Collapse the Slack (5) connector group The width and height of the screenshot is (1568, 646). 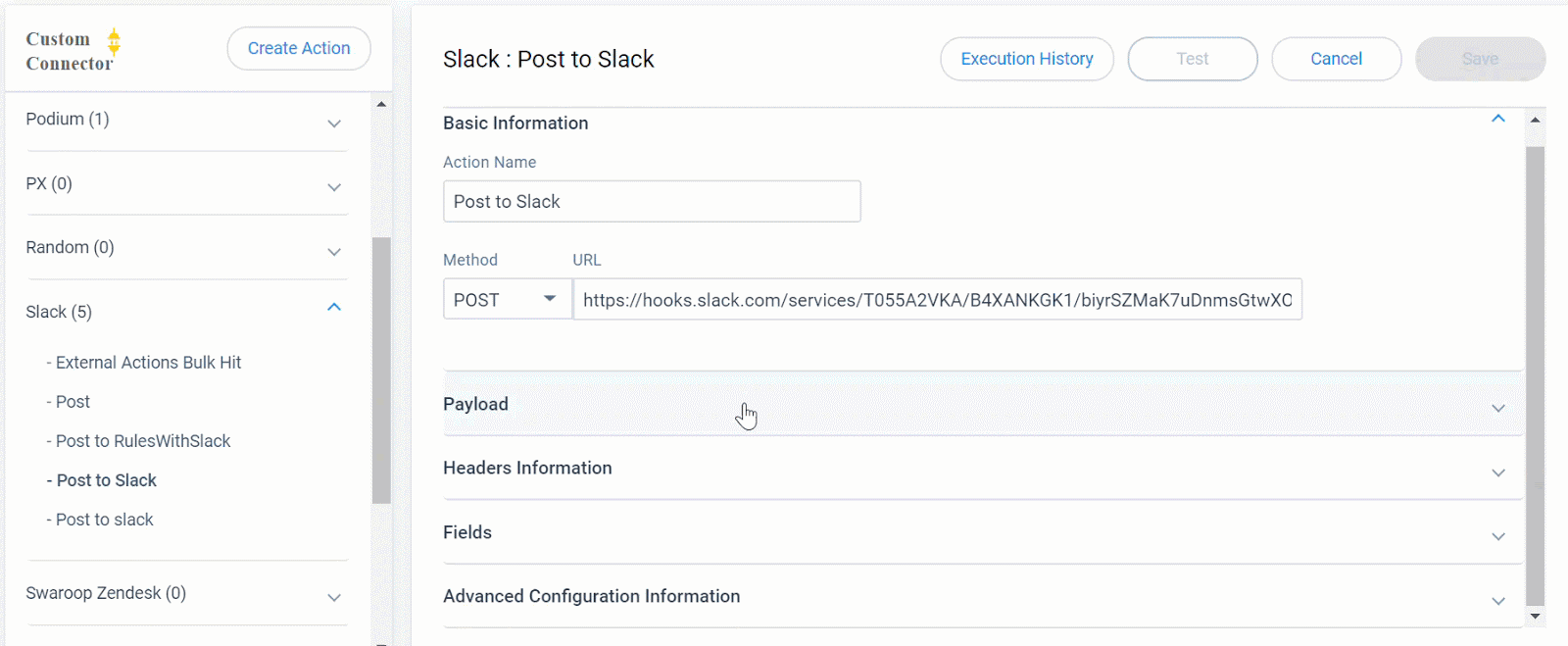click(x=334, y=307)
